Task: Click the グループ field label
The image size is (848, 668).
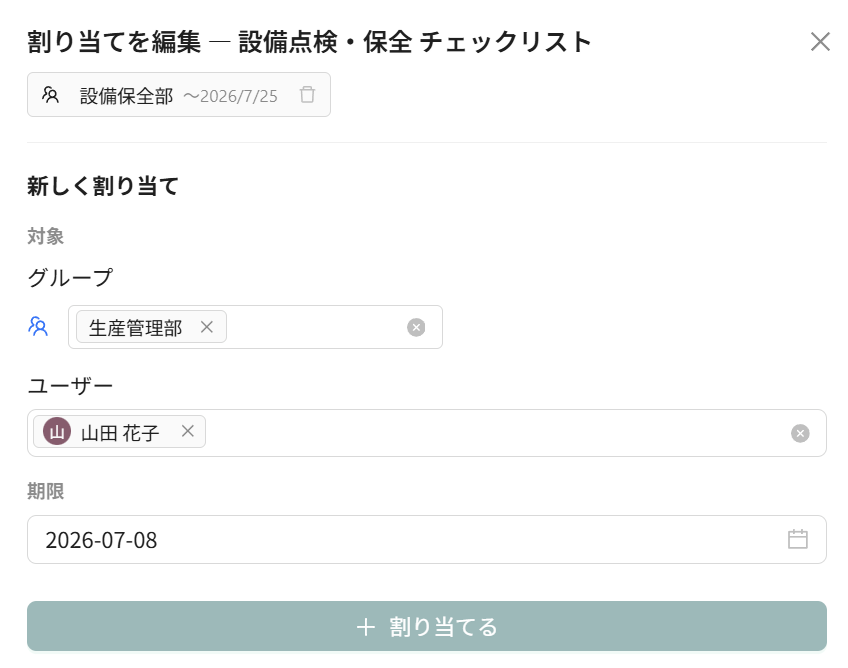Action: click(x=70, y=277)
